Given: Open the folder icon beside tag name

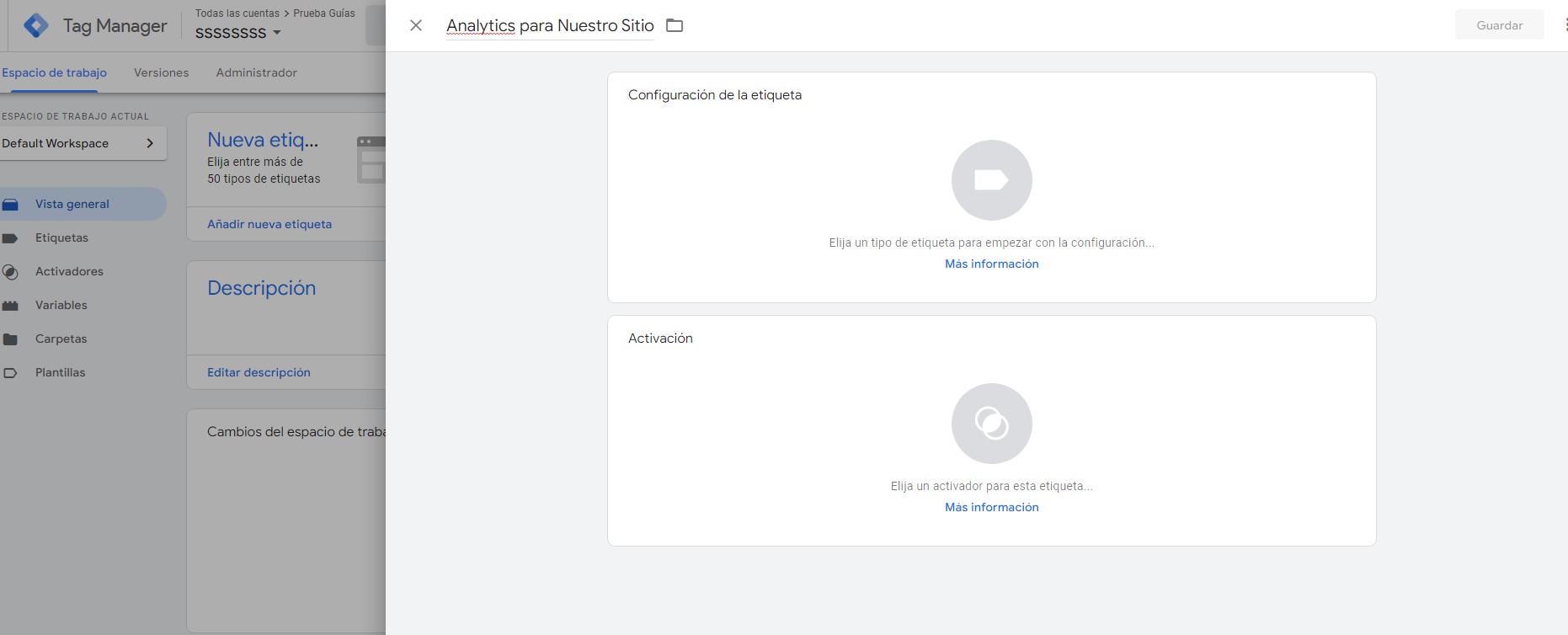Looking at the screenshot, I should 675,25.
